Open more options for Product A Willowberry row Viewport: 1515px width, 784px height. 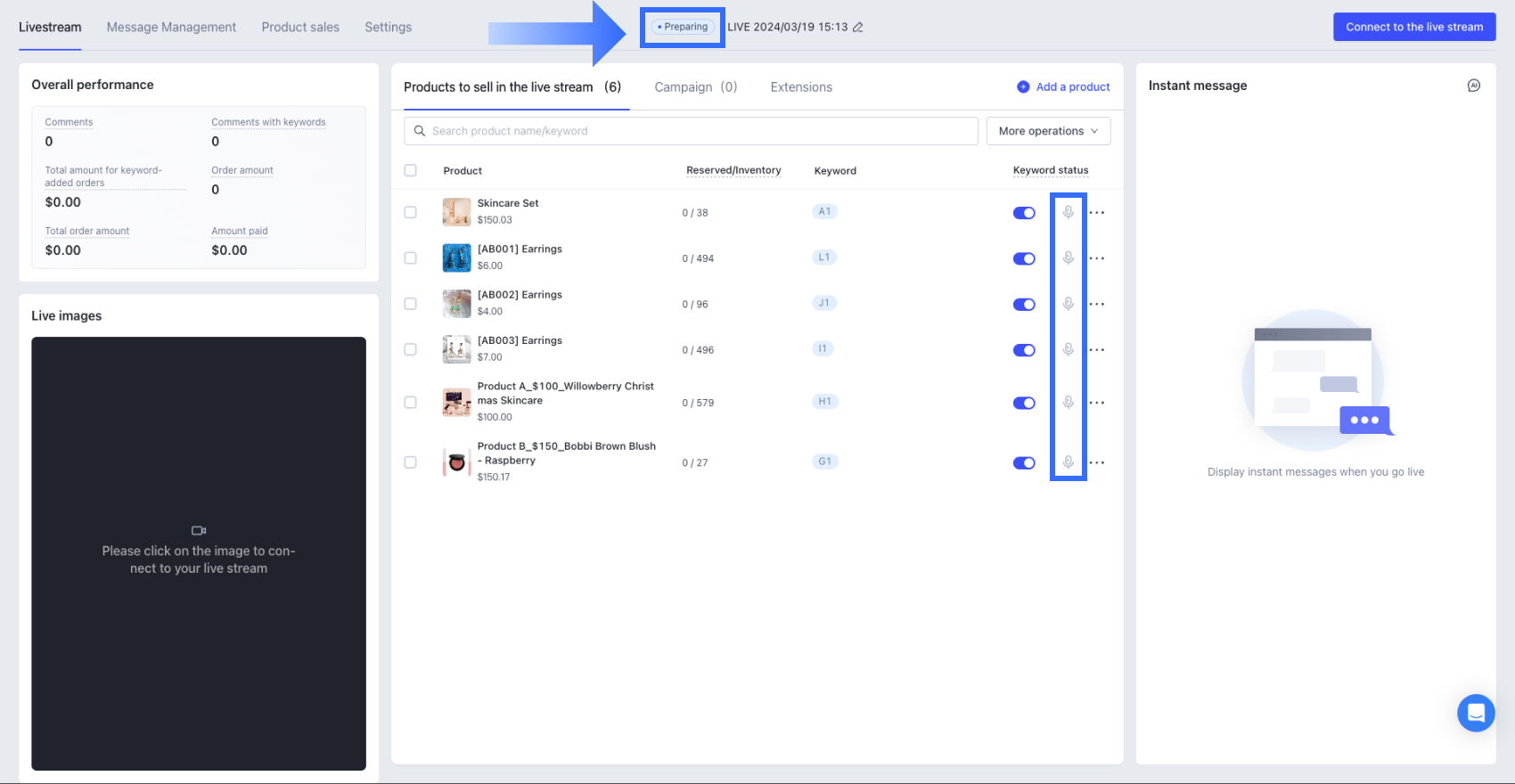pos(1097,403)
